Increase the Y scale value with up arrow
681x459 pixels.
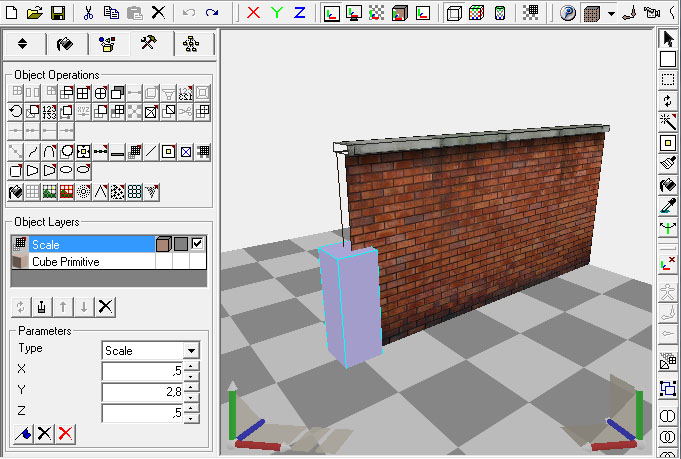191,387
